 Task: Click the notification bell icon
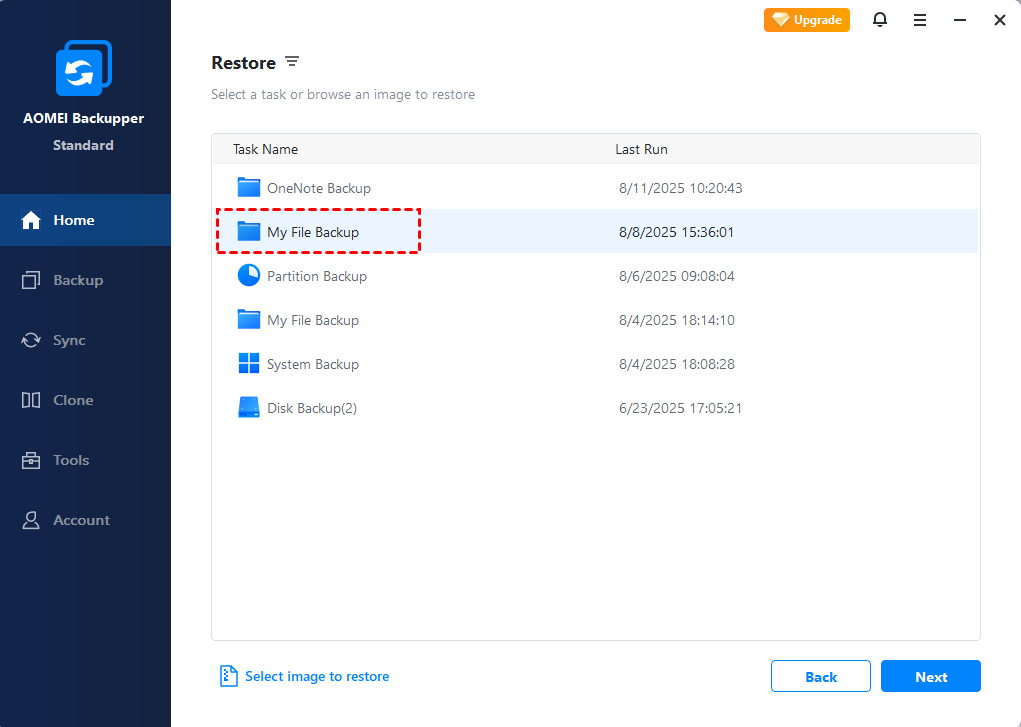coord(880,20)
